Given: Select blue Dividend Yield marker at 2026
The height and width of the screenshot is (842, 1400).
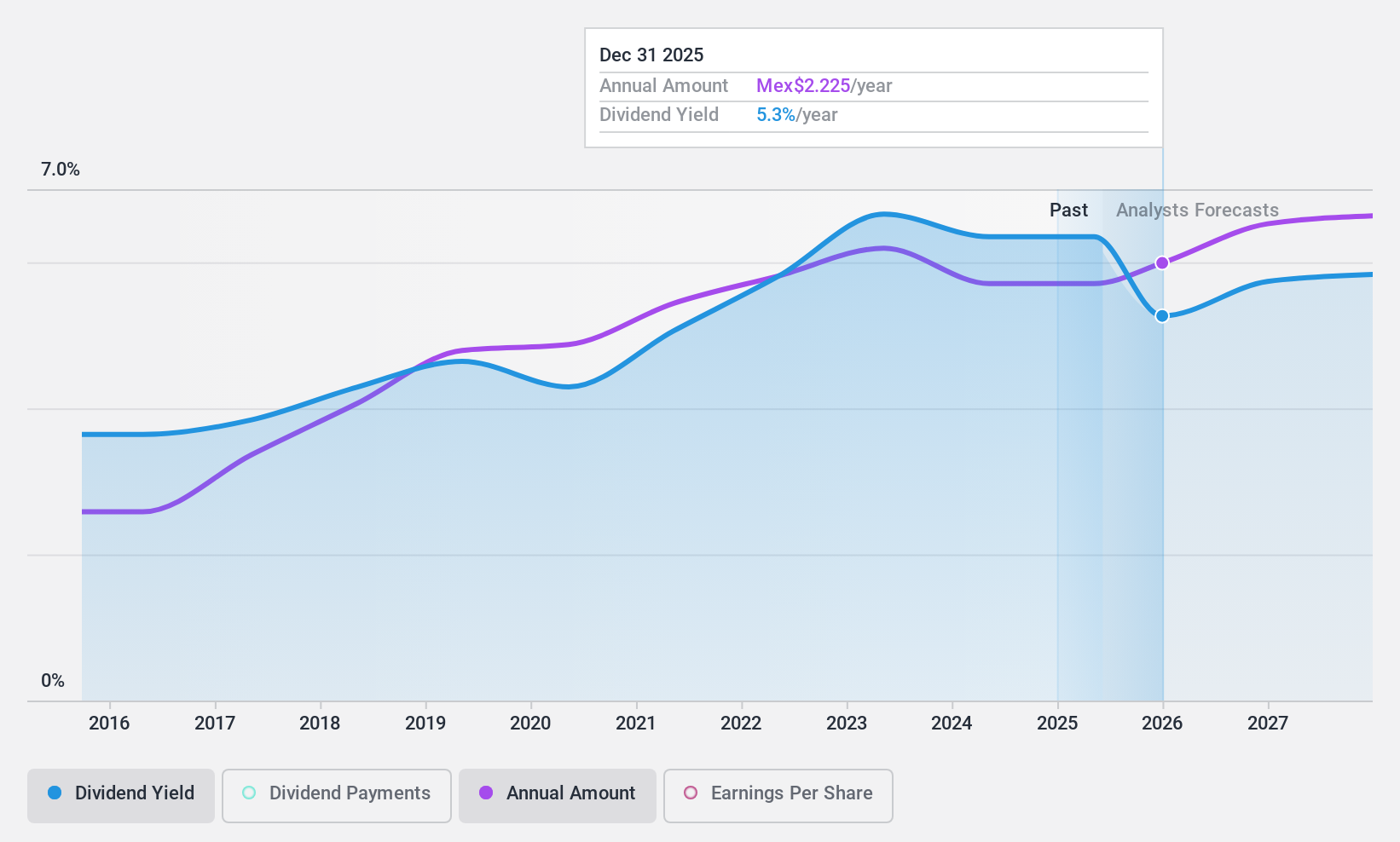Looking at the screenshot, I should 1162,316.
